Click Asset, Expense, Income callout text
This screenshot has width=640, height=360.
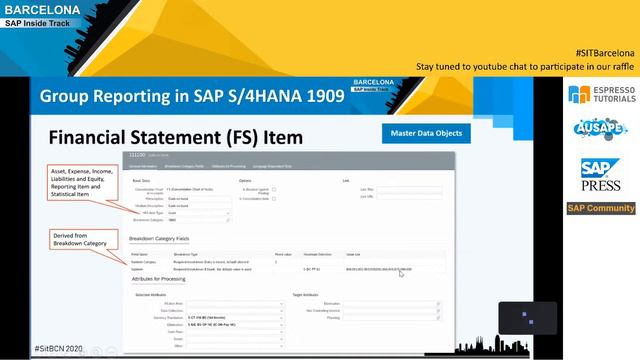(82, 182)
